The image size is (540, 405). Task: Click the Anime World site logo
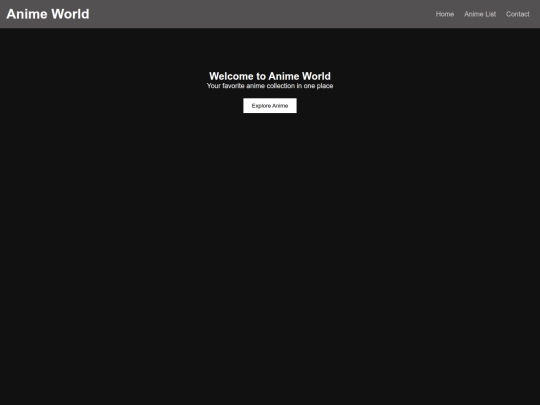(48, 14)
